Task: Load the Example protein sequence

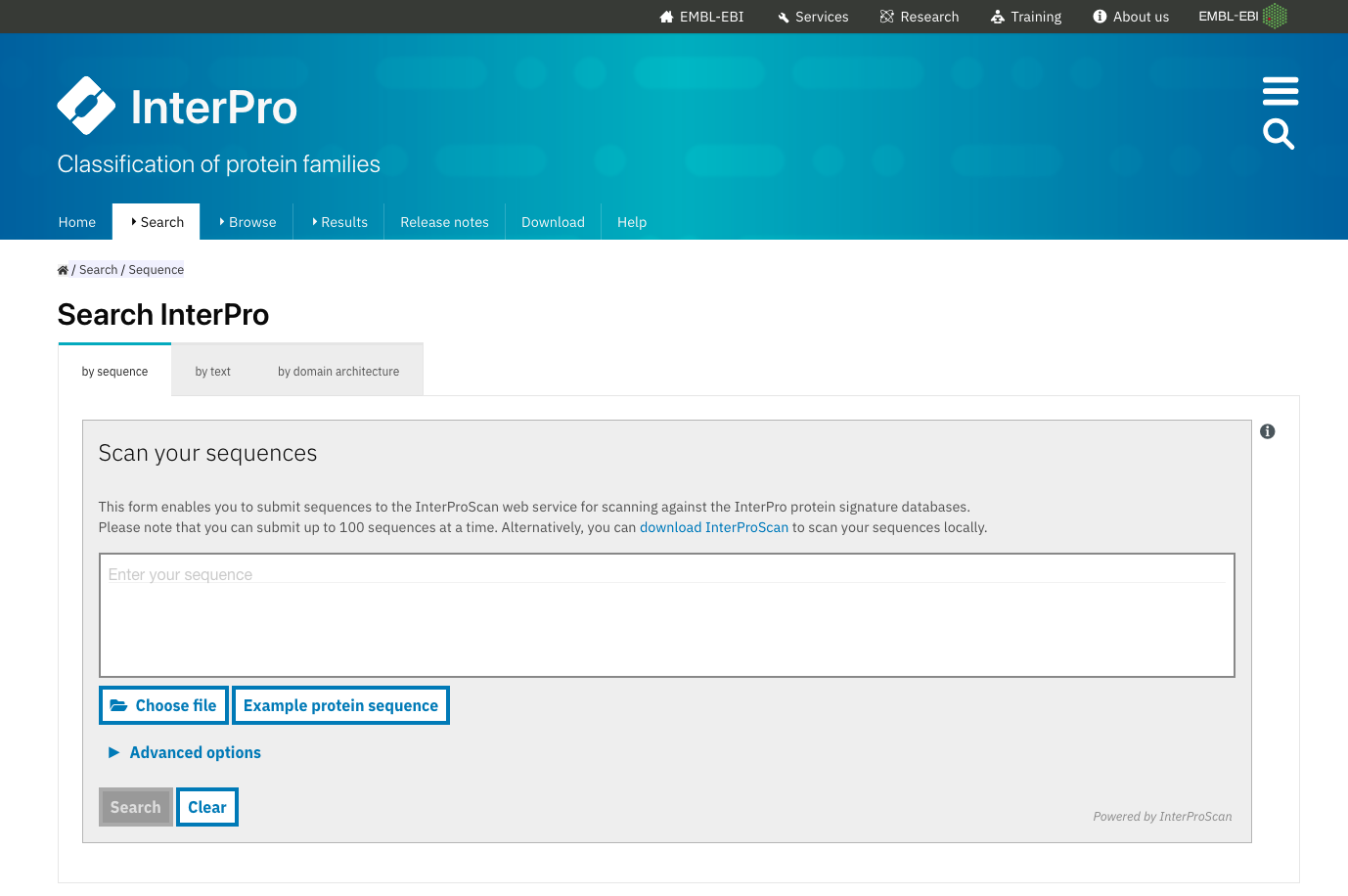Action: tap(340, 705)
